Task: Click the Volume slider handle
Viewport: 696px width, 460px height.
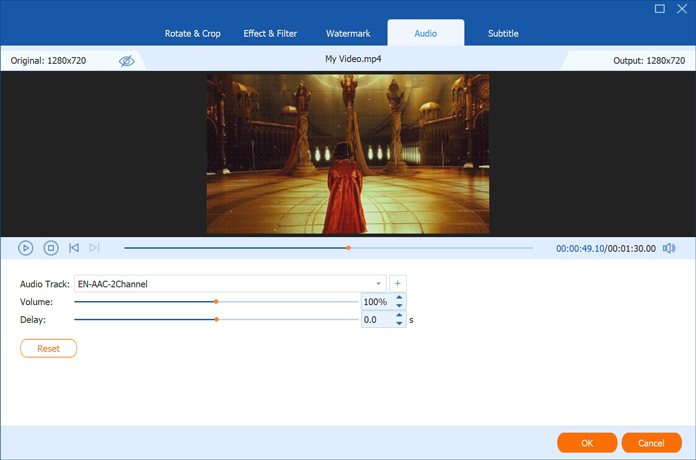Action: pyautogui.click(x=215, y=301)
